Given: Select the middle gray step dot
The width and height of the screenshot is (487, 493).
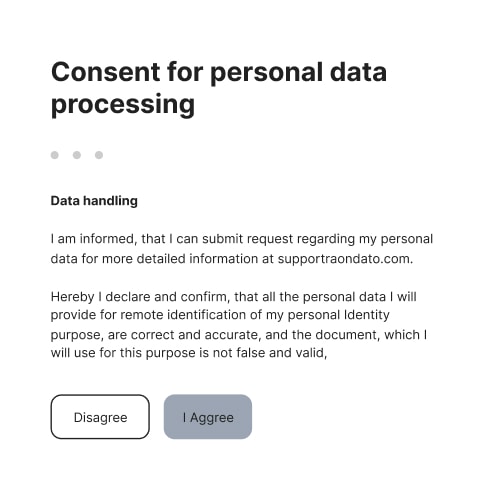Looking at the screenshot, I should [x=77, y=155].
